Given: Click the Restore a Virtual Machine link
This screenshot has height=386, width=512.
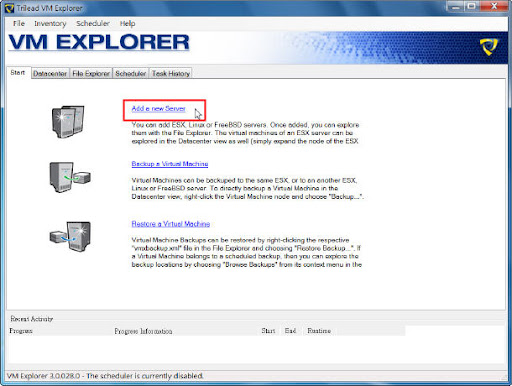Looking at the screenshot, I should 171,224.
